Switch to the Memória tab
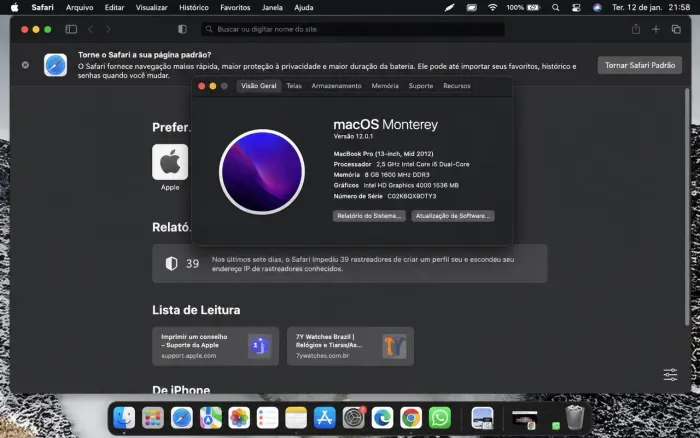The width and height of the screenshot is (700, 438). (x=385, y=86)
